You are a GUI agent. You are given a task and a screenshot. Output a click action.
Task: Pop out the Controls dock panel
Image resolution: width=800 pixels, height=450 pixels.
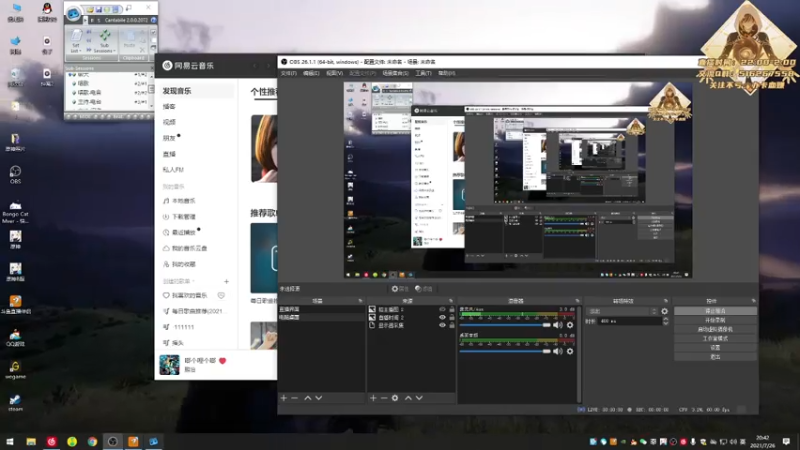coord(754,301)
